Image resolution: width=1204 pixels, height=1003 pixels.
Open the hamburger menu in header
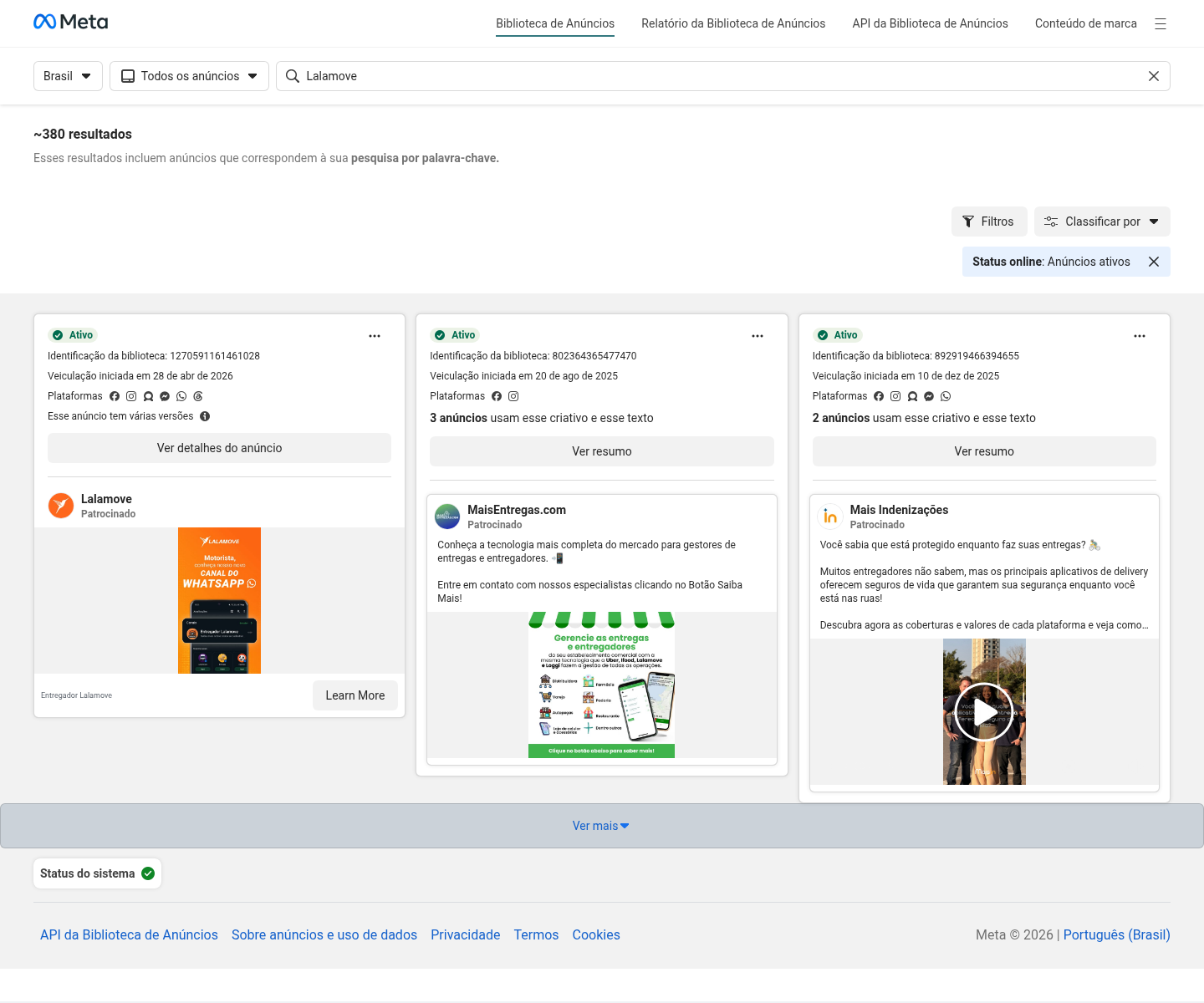pos(1161,24)
